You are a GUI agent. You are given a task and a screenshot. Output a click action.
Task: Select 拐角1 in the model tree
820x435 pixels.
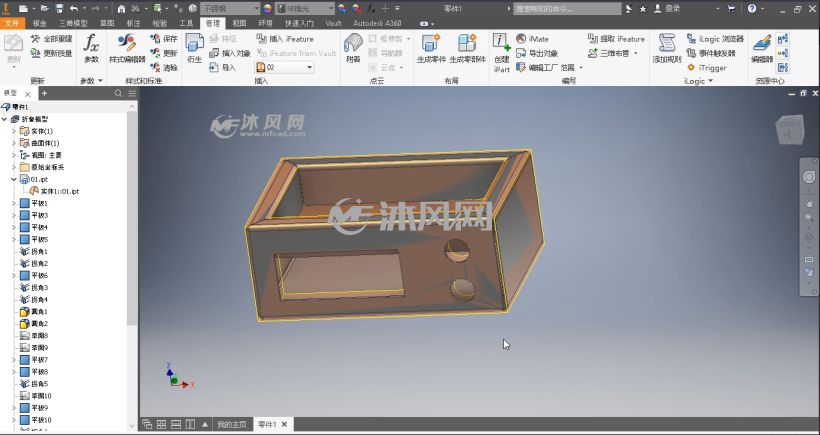[x=33, y=251]
